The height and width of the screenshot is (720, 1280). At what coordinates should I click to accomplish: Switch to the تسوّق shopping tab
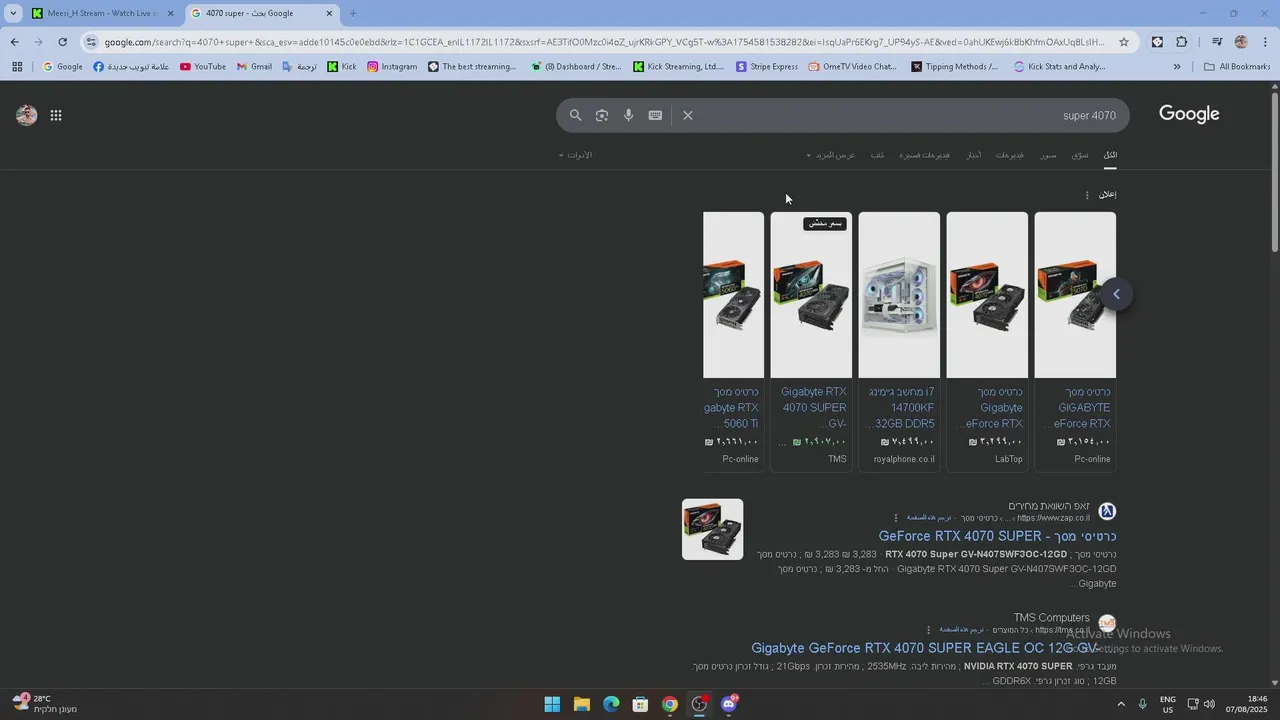coord(1080,155)
